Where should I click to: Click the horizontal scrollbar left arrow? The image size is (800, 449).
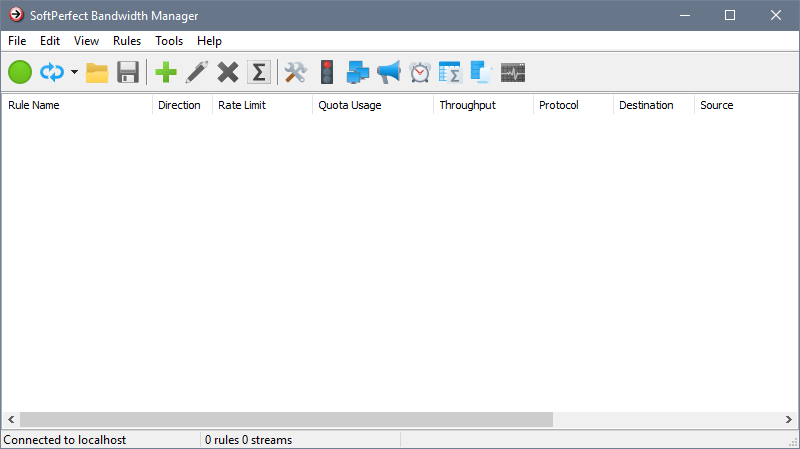click(x=11, y=419)
